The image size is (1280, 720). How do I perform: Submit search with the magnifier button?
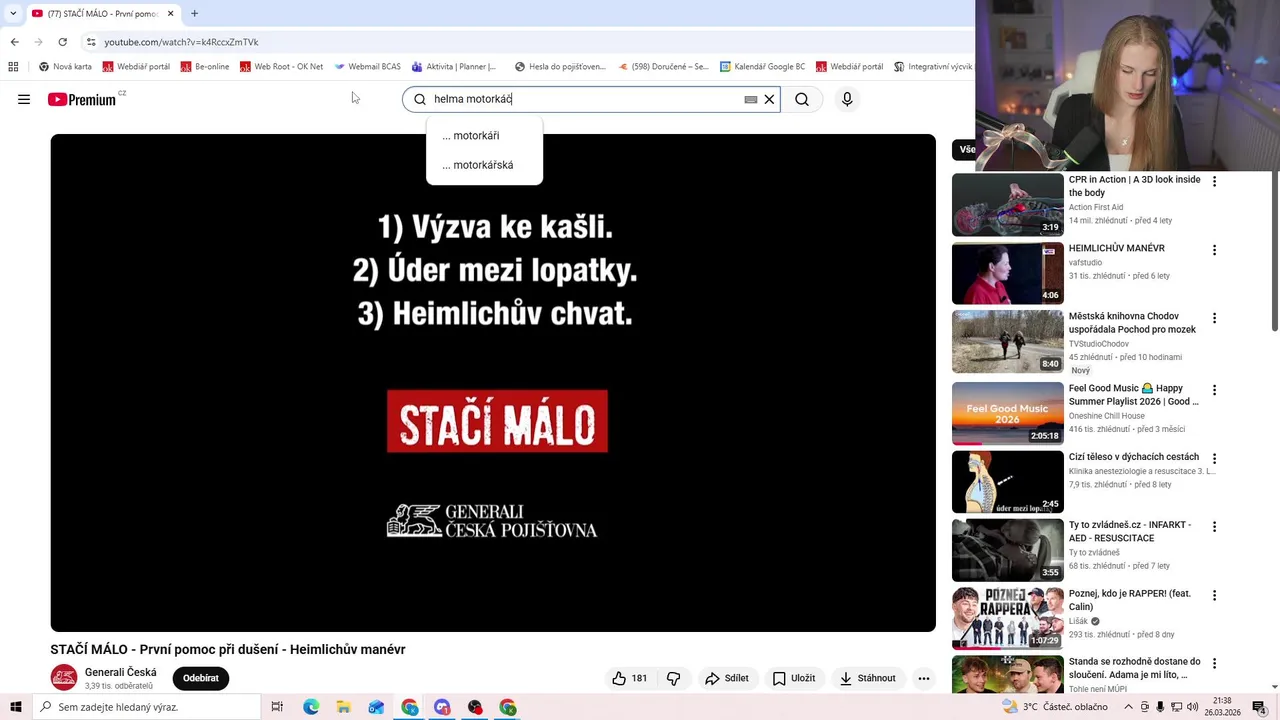802,99
